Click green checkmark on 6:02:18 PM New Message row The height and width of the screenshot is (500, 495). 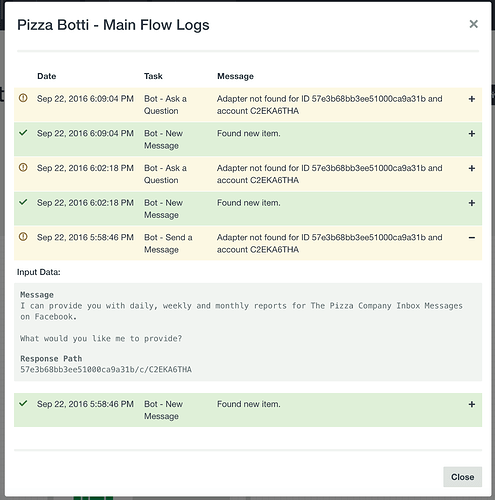click(x=23, y=202)
